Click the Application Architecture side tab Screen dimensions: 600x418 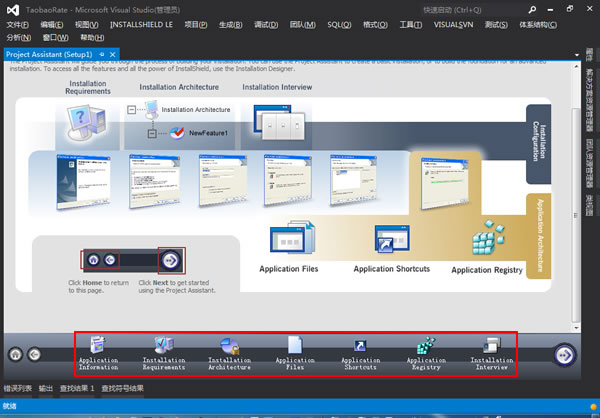539,236
